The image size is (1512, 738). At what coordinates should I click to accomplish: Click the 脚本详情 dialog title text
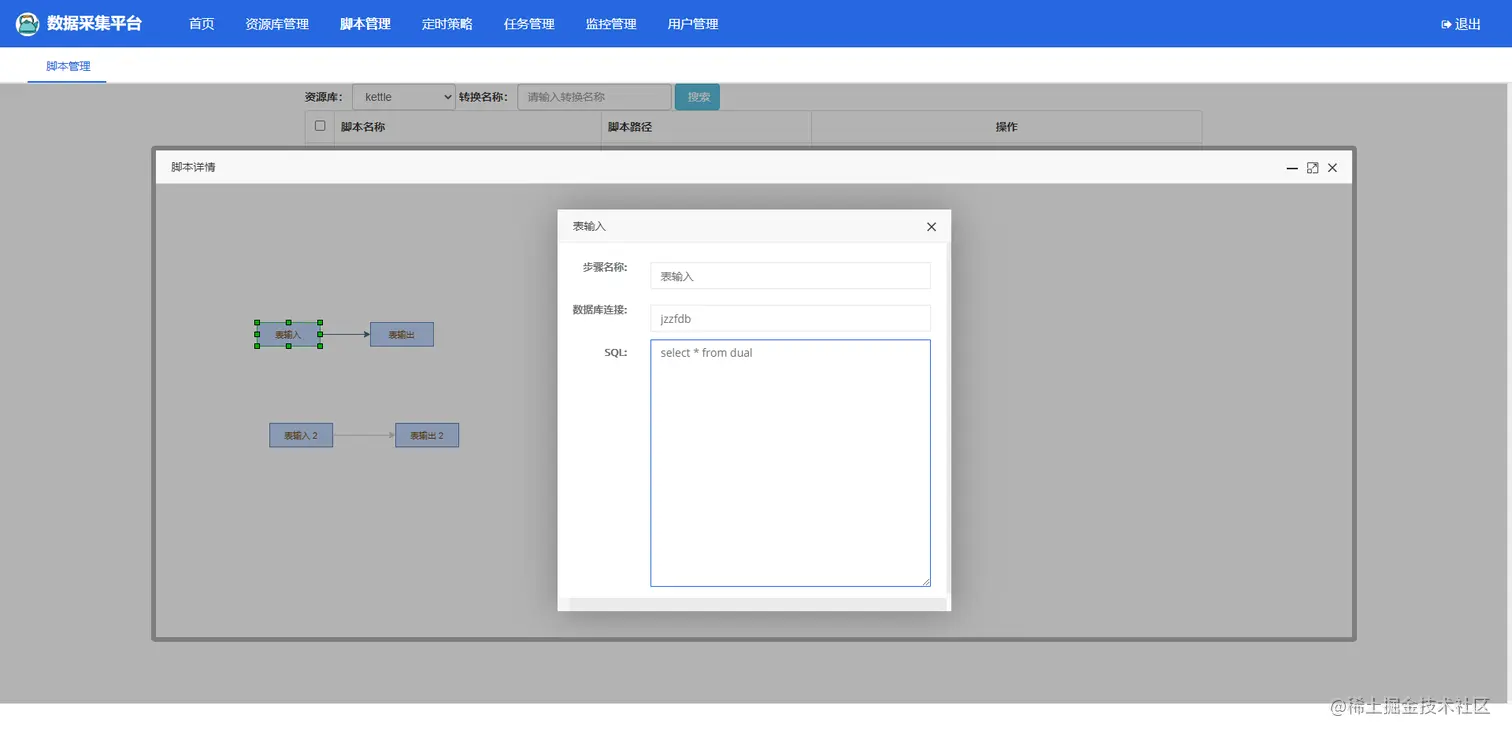(x=193, y=167)
